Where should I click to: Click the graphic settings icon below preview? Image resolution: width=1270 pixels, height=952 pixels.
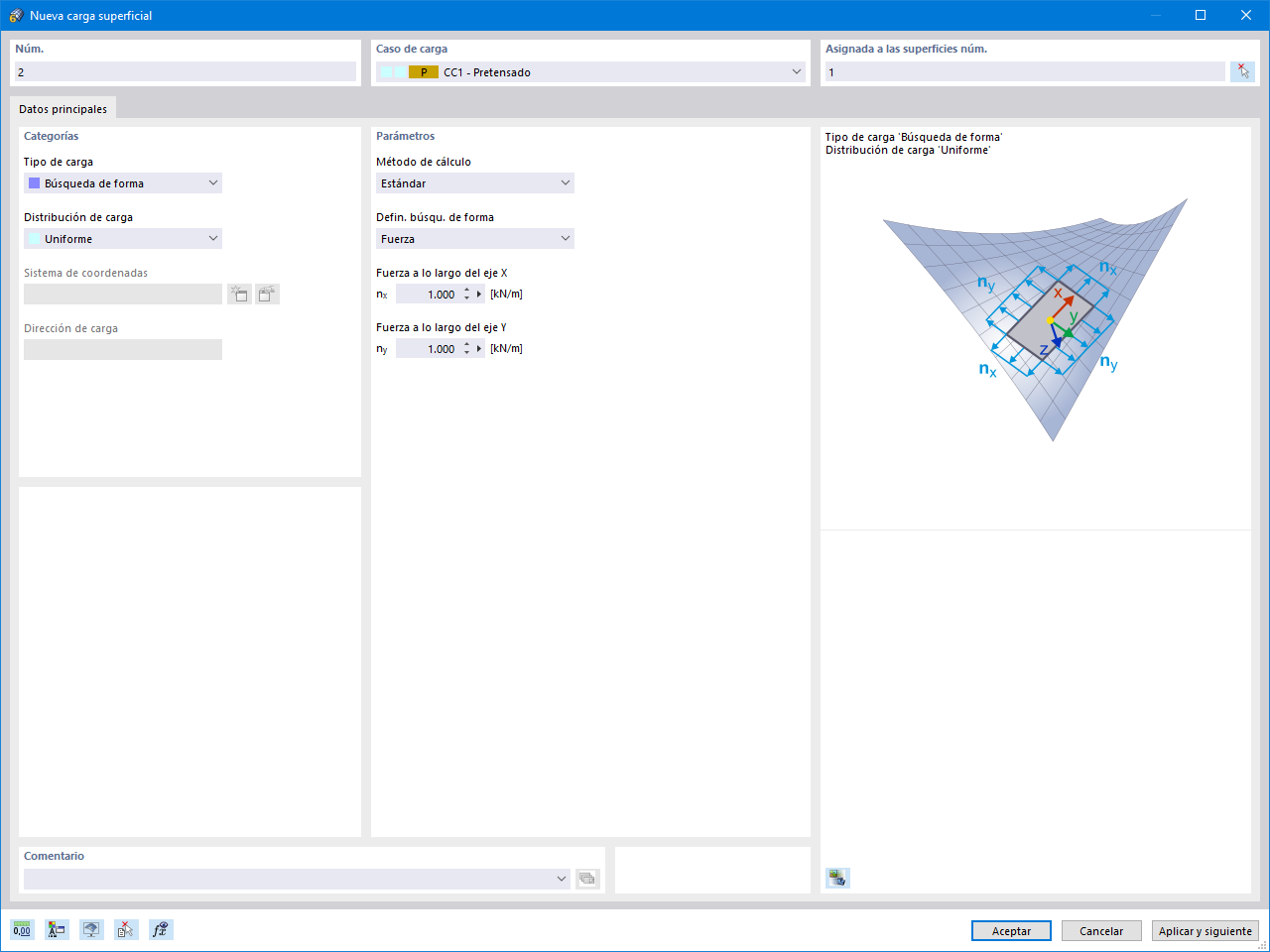pyautogui.click(x=837, y=878)
